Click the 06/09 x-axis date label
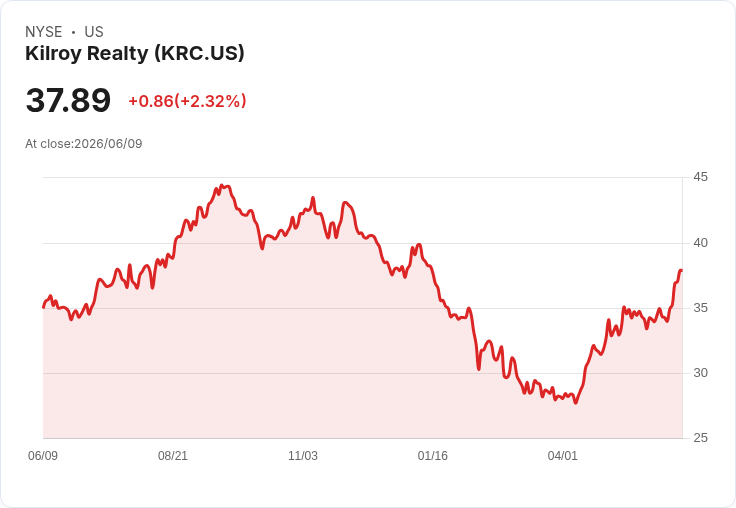The width and height of the screenshot is (736, 508). tap(43, 456)
